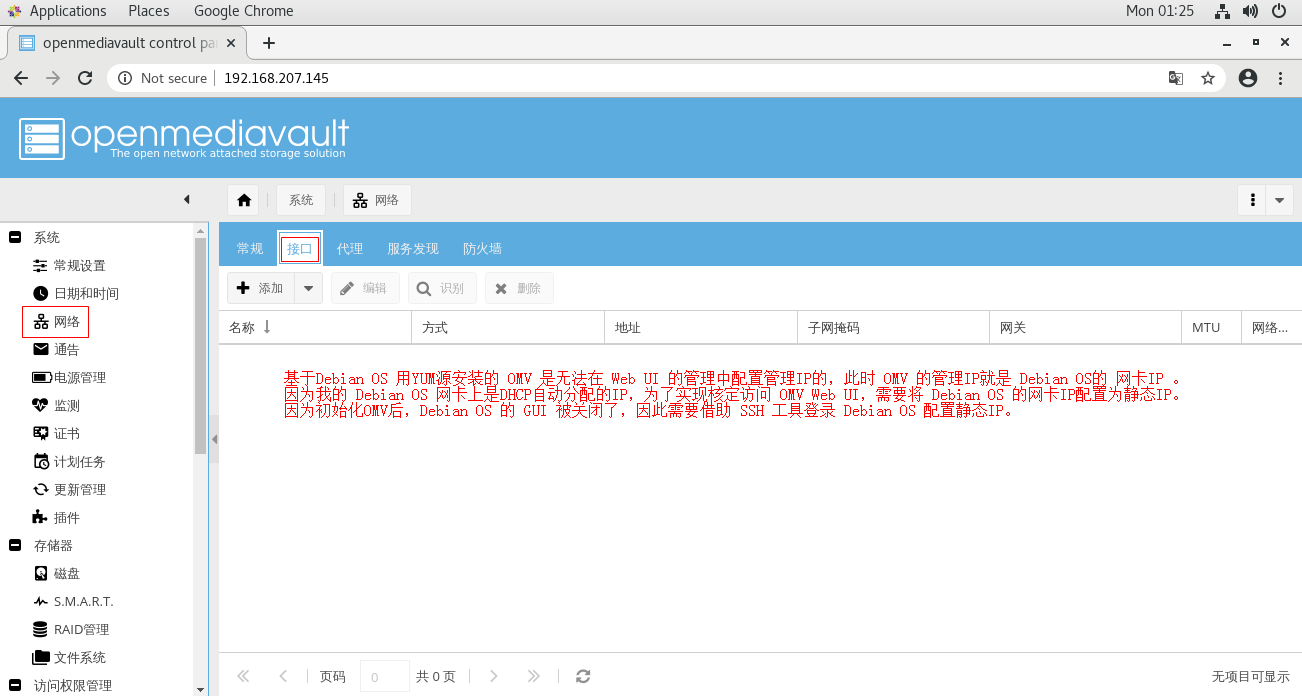
Task: Click the Identify (识别) button
Action: [x=442, y=288]
